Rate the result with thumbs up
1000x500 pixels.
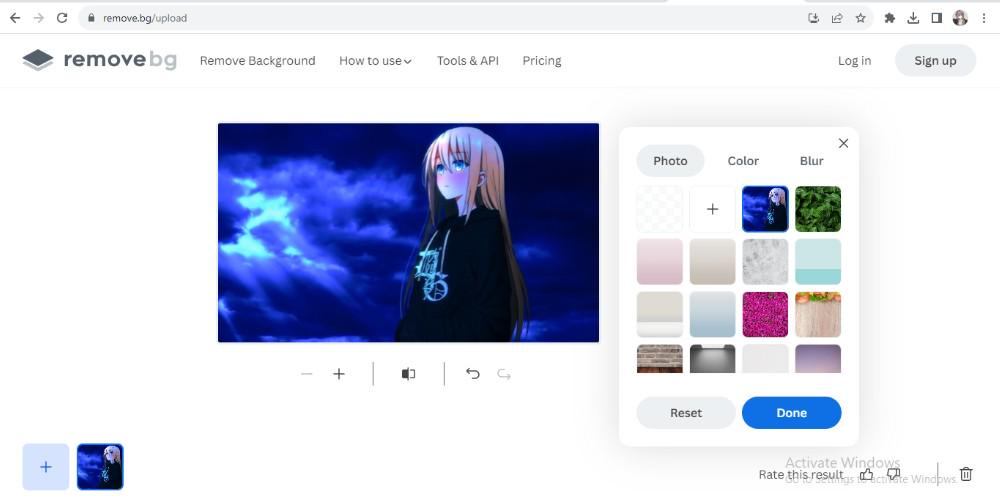coord(866,474)
